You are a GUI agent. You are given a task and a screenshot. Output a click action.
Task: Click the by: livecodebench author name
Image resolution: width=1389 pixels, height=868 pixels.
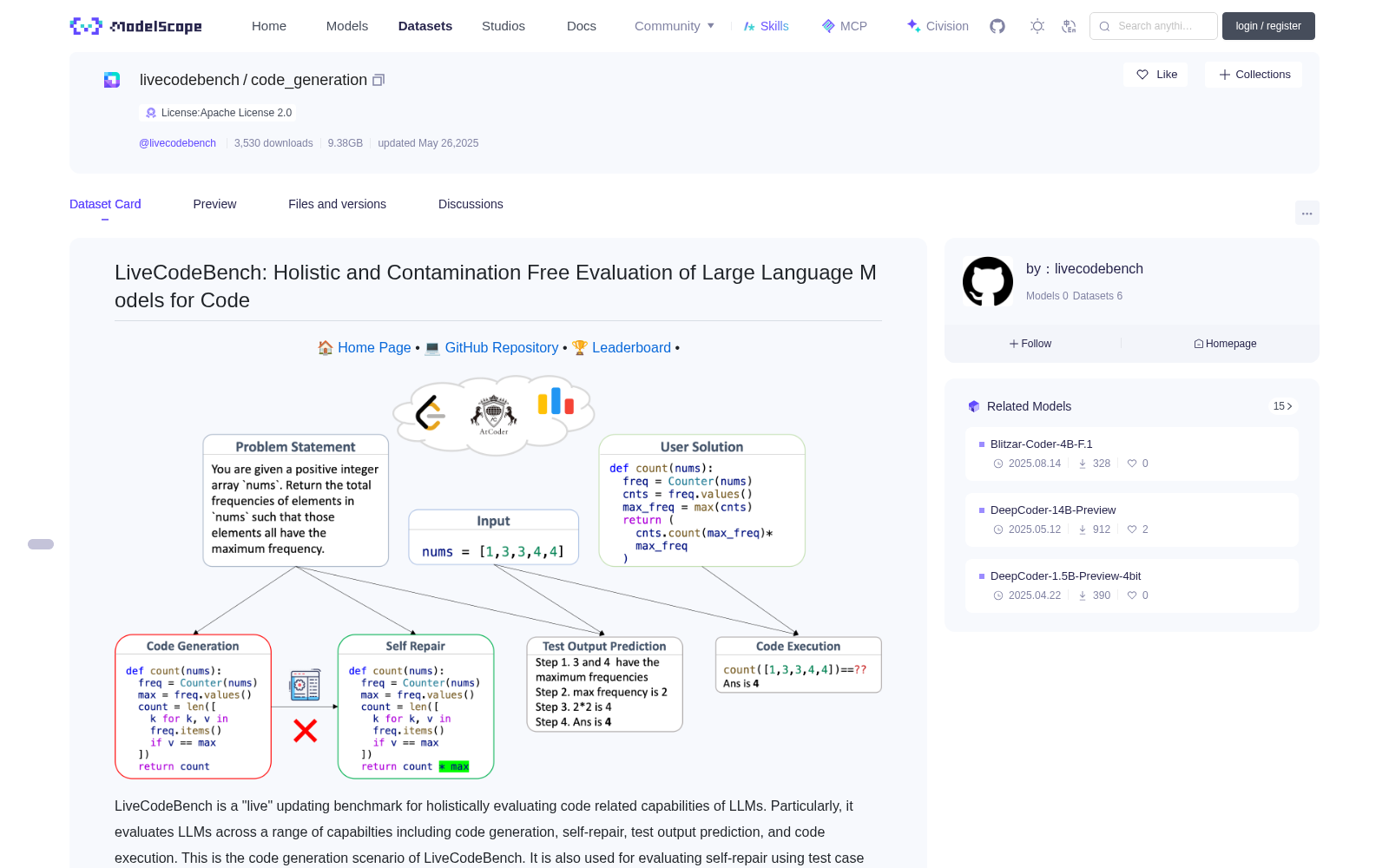1084,269
